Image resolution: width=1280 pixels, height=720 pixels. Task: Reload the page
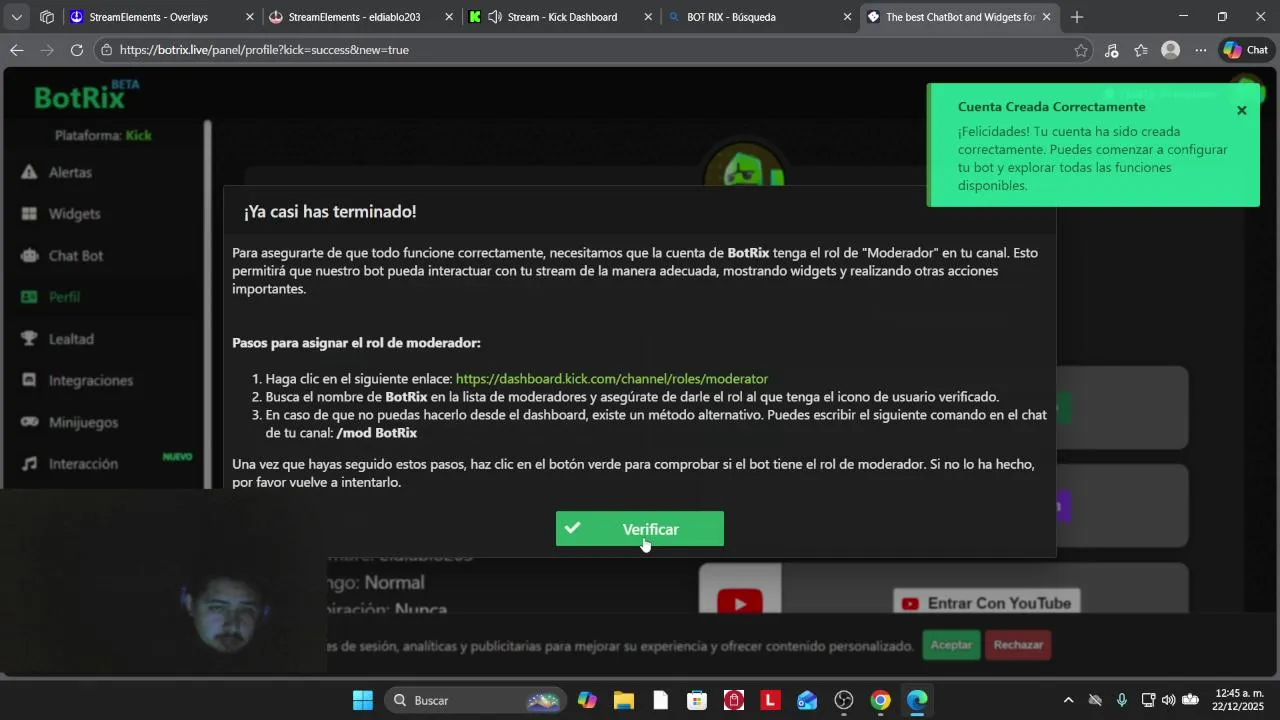(x=77, y=50)
